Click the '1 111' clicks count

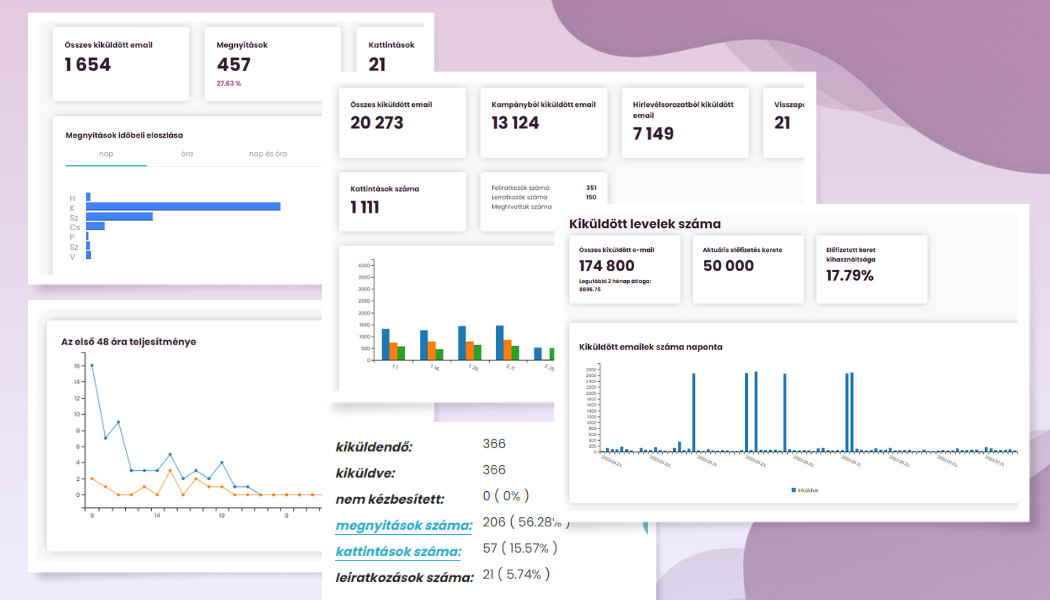tap(365, 208)
